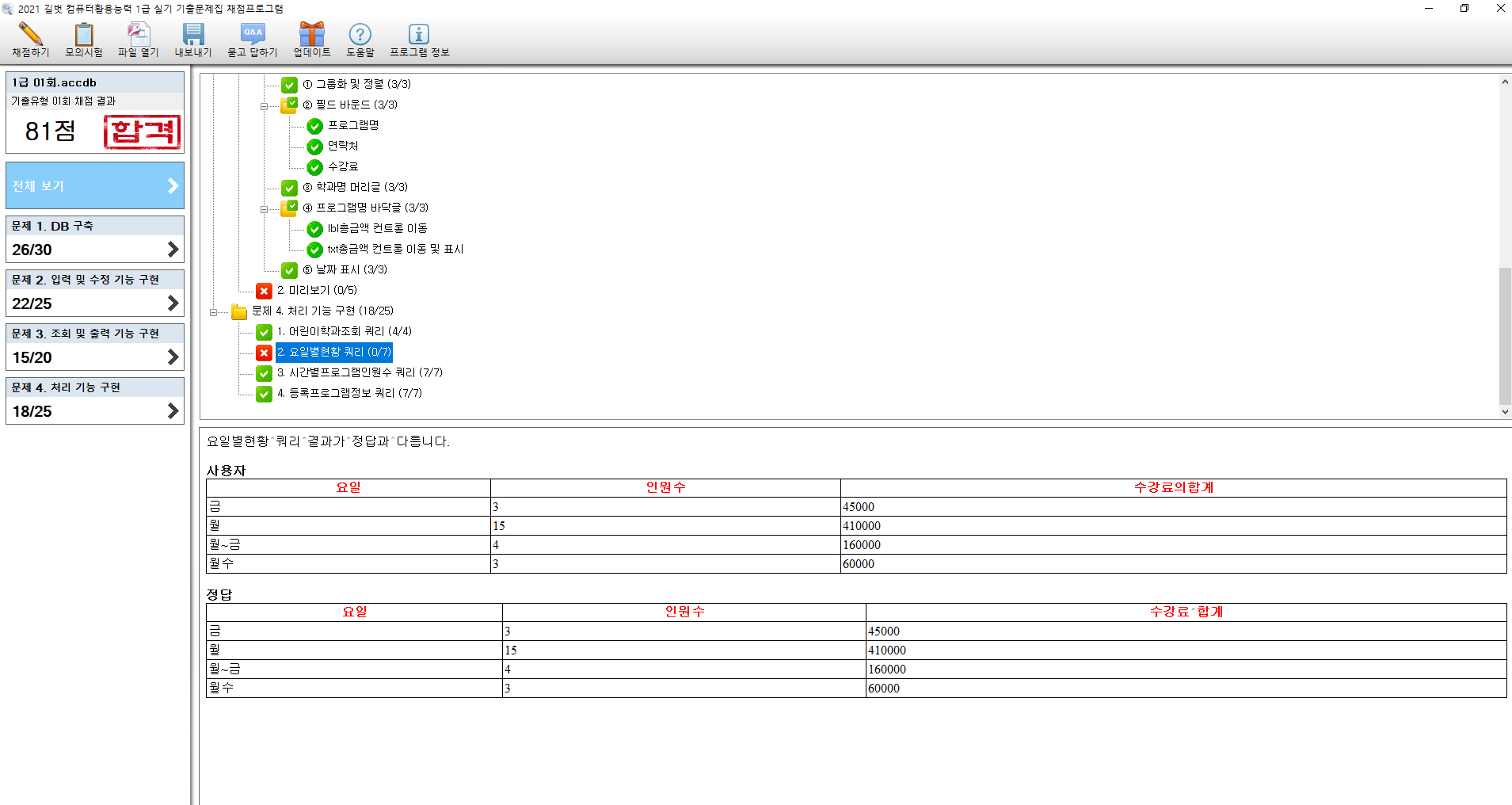This screenshot has width=1512, height=805.
Task: Collapse the 프로그램명 바닥글 tree node
Action: click(x=265, y=209)
